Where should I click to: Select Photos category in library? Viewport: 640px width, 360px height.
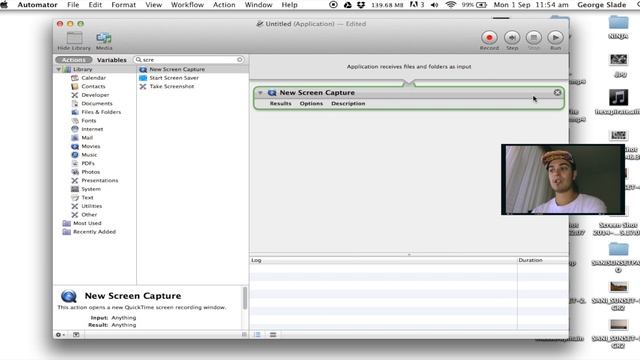point(90,172)
